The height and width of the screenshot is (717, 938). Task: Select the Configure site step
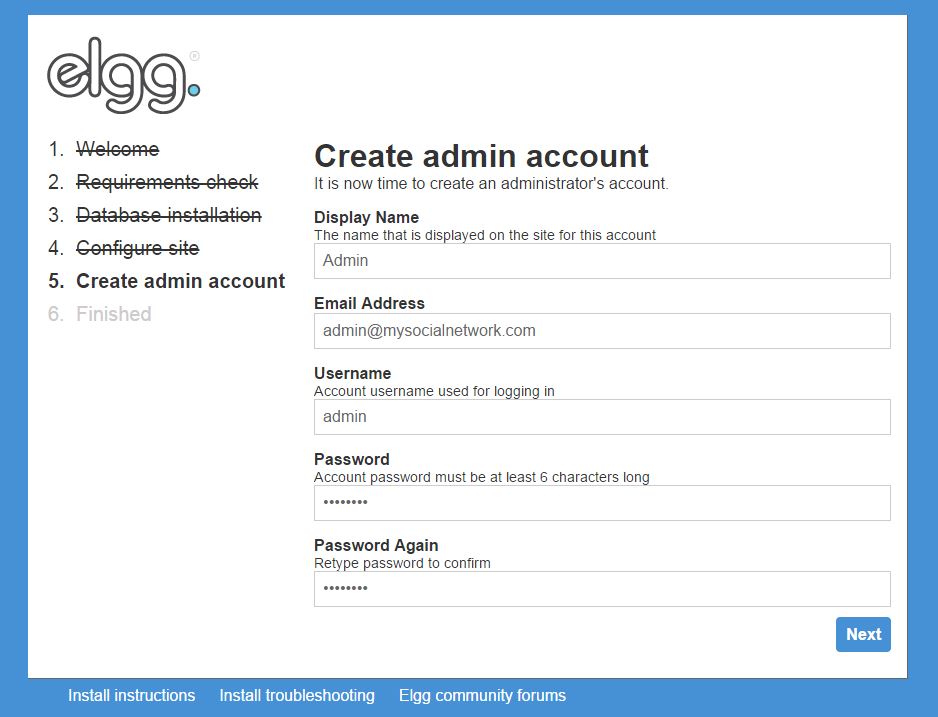[x=137, y=248]
